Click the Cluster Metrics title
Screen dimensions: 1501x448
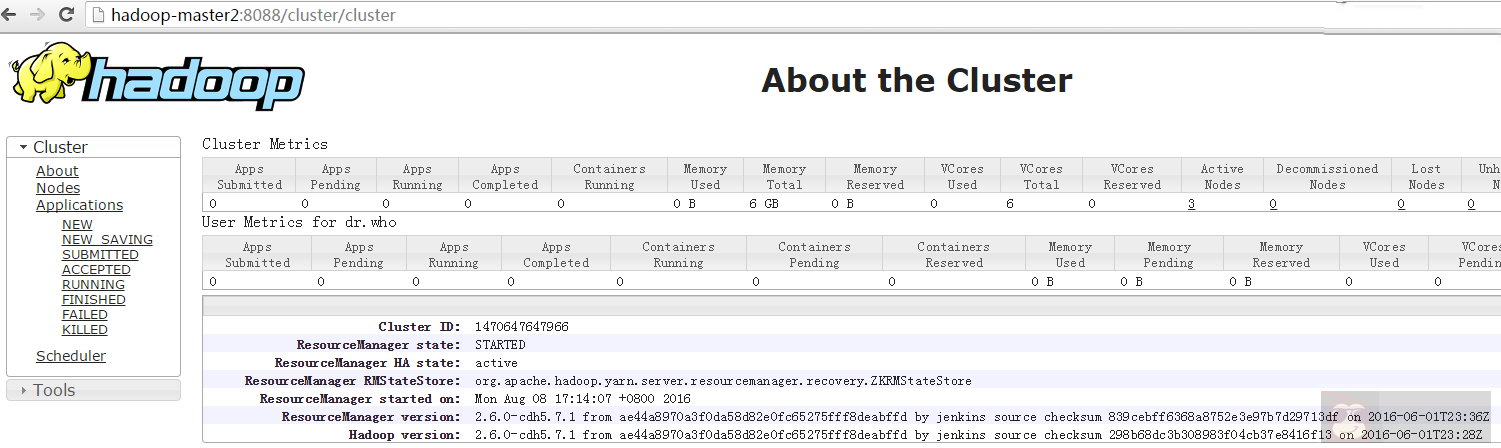click(x=265, y=144)
